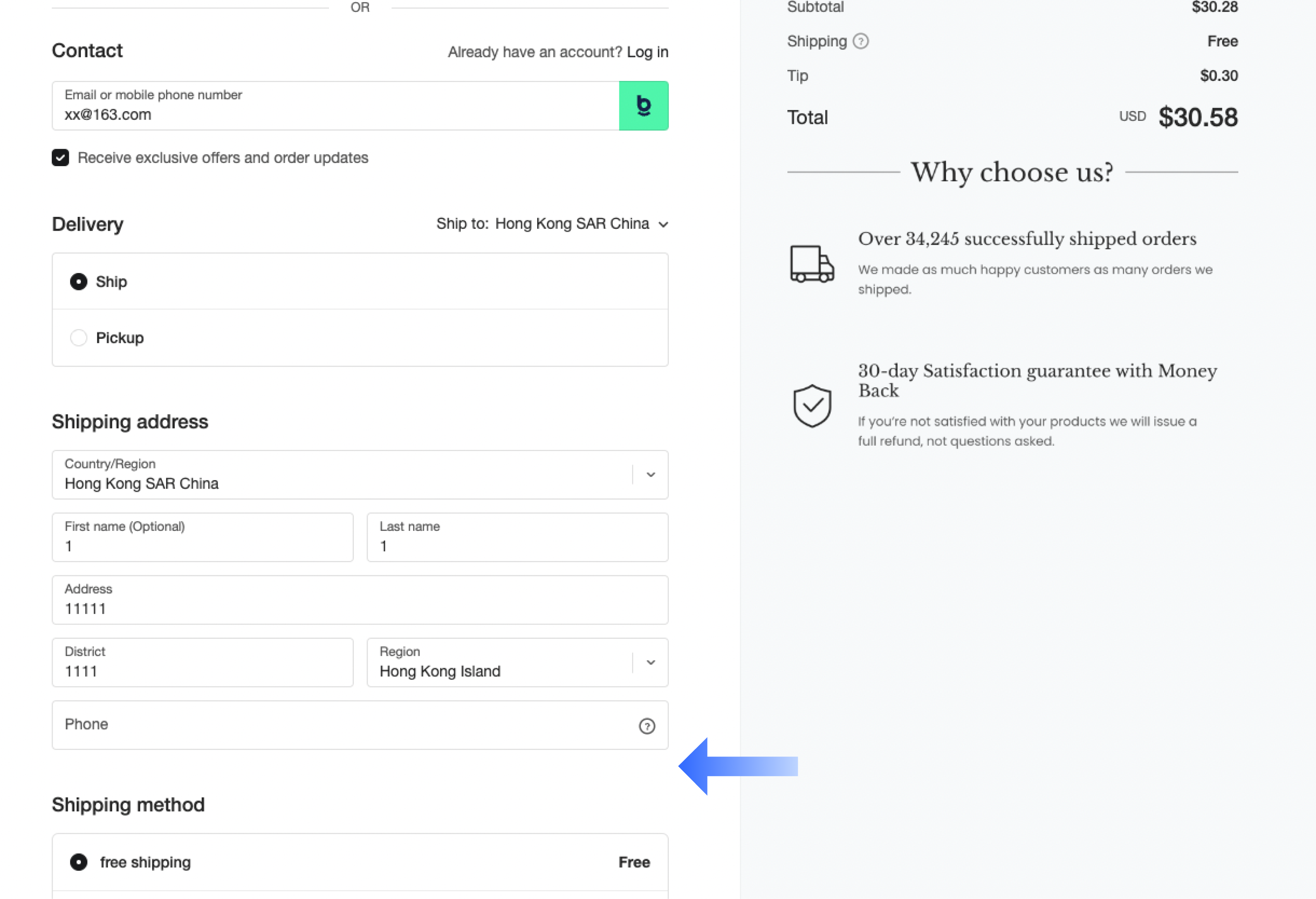Screen dimensions: 1316x899
Task: Expand the Country/Region dropdown
Action: tap(360, 475)
